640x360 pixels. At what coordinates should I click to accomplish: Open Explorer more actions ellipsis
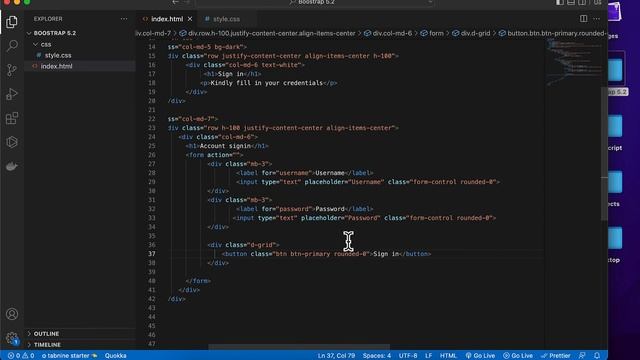tap(124, 19)
